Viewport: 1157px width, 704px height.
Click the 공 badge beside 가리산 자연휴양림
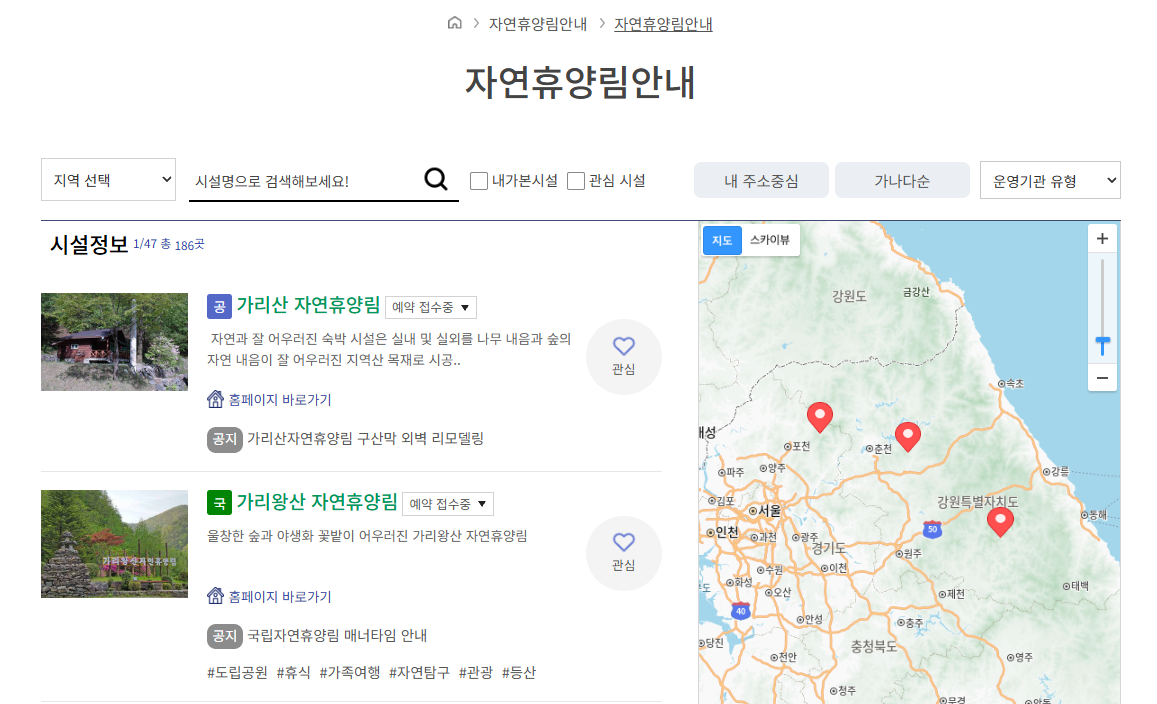click(x=219, y=306)
